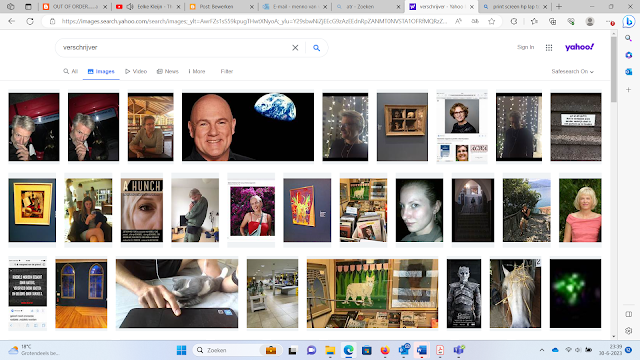Open the yellow-framed painting thumbnail
This screenshot has height=360, width=640.
[32, 210]
